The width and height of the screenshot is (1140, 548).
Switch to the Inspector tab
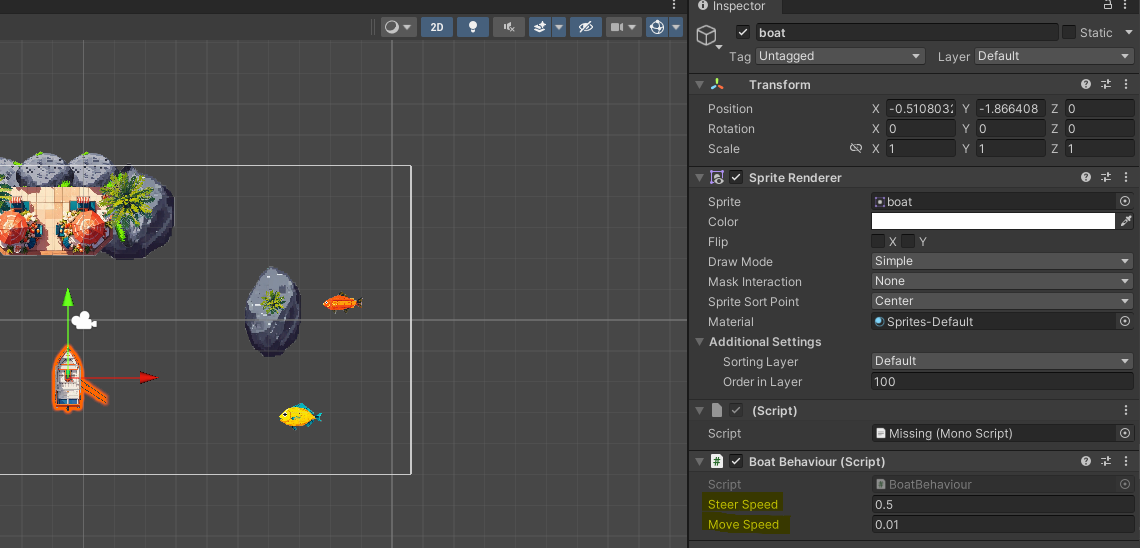coord(731,6)
